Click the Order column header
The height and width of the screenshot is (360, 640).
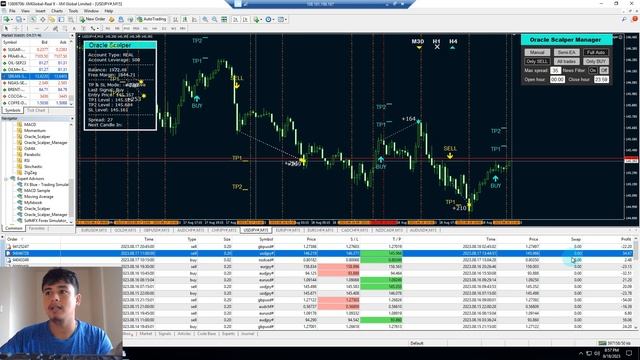point(12,239)
